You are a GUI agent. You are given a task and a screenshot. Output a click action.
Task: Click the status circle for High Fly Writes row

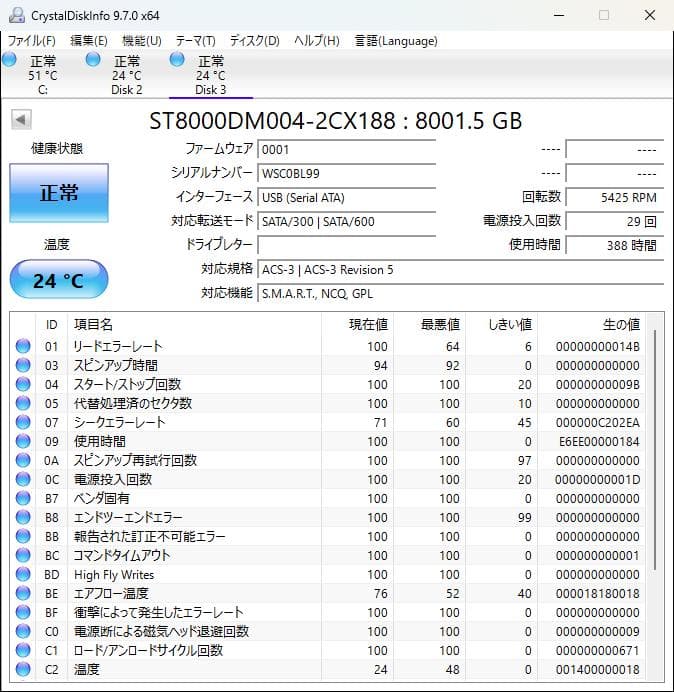(x=23, y=574)
